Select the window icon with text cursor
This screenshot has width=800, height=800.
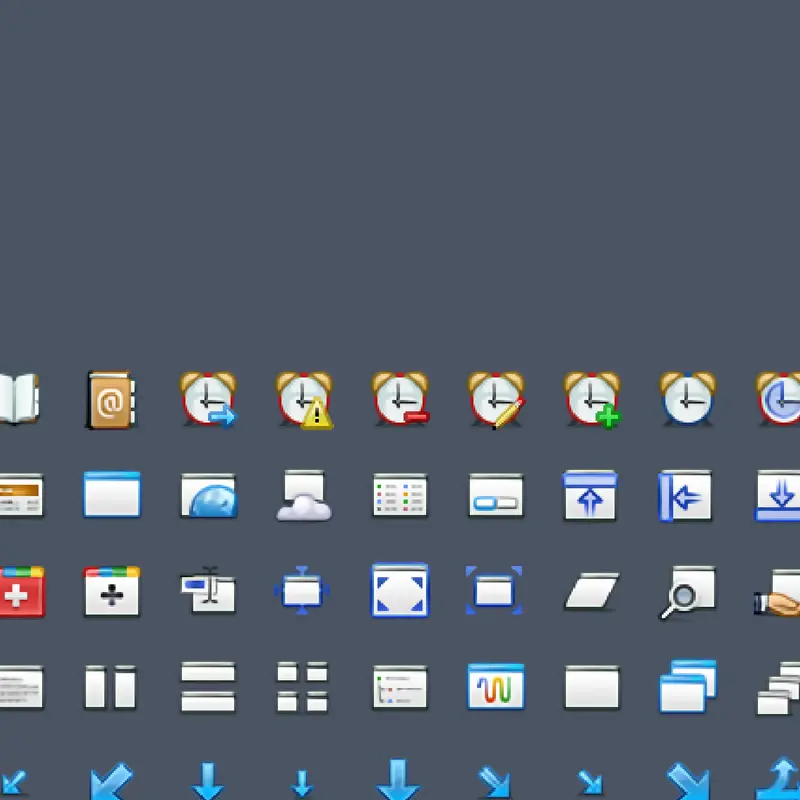click(x=208, y=589)
